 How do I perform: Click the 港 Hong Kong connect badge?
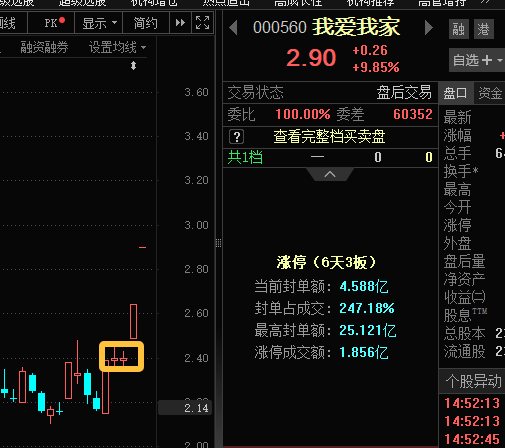click(x=483, y=29)
